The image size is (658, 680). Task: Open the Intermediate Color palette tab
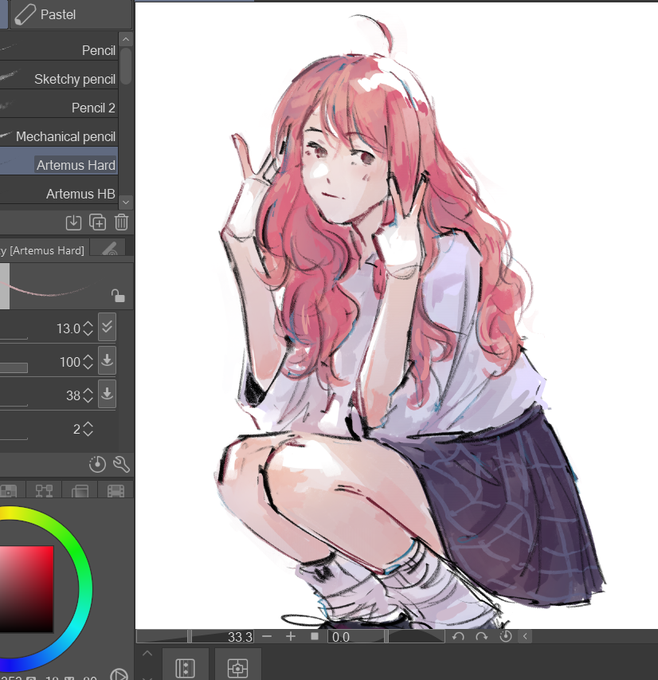point(44,490)
